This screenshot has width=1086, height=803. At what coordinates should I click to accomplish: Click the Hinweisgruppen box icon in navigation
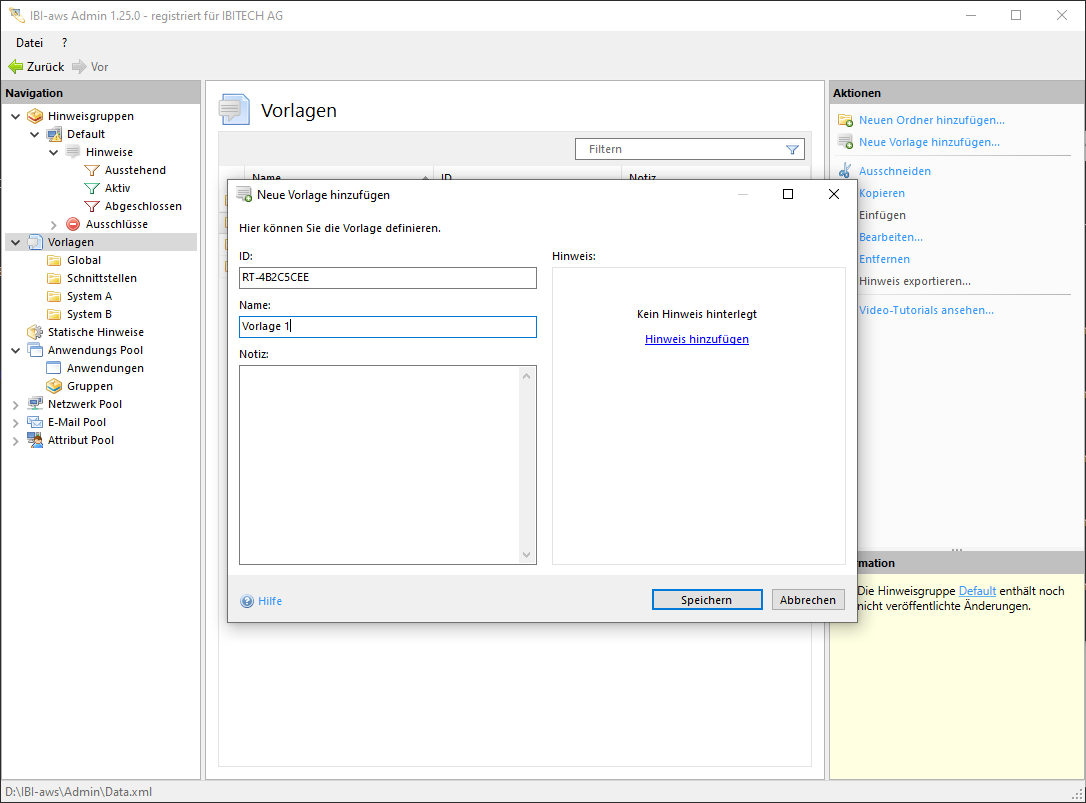pos(35,116)
